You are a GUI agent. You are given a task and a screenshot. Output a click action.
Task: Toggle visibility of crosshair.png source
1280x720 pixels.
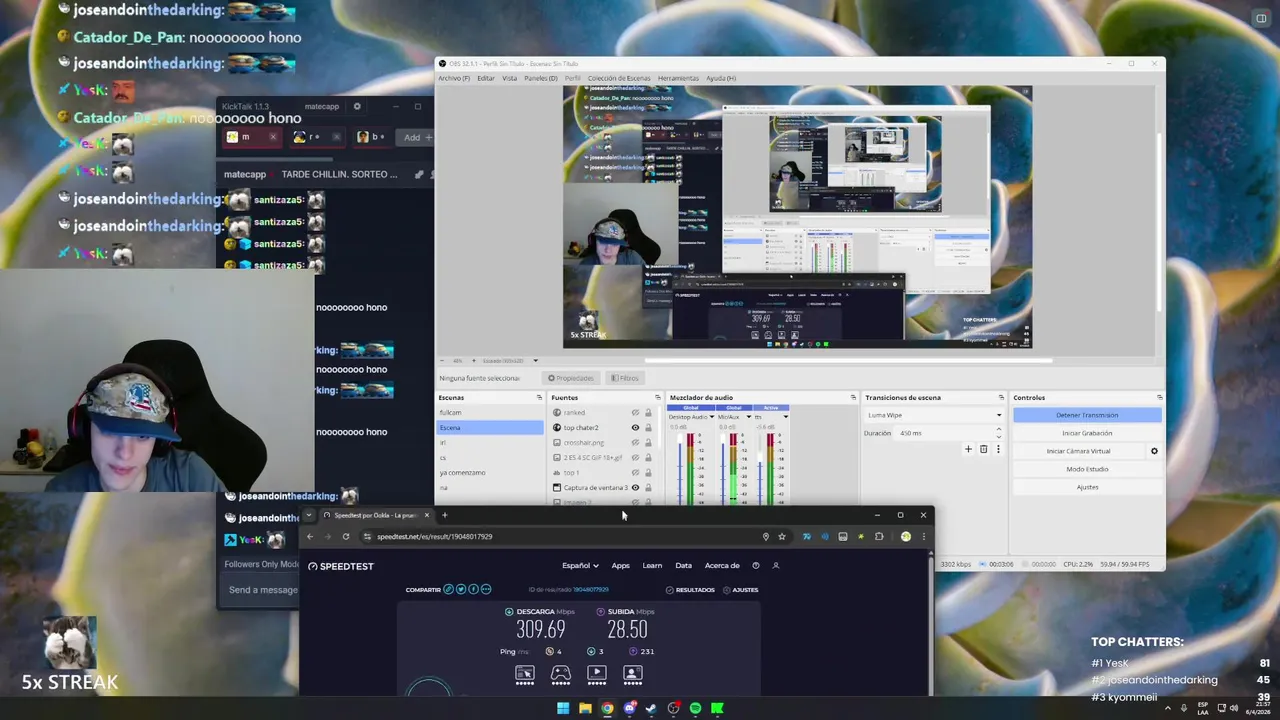click(x=635, y=442)
